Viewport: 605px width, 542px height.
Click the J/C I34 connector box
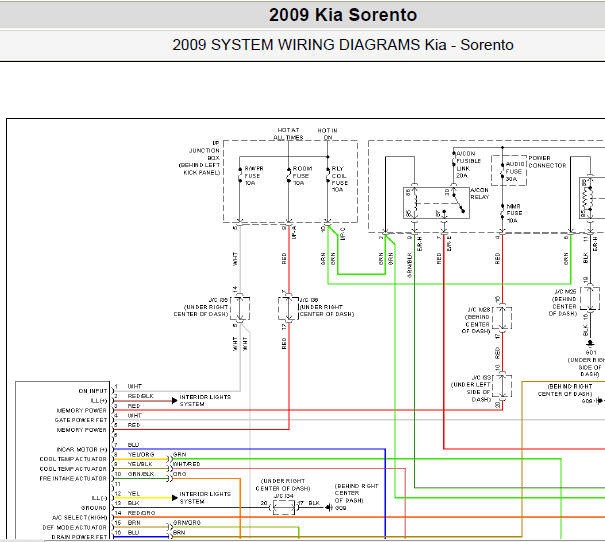tap(284, 507)
